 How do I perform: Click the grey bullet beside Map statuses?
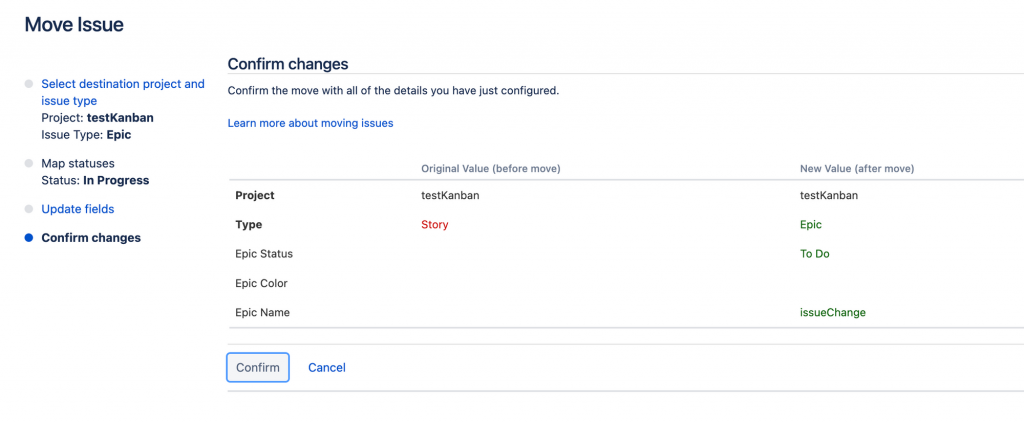pos(29,163)
